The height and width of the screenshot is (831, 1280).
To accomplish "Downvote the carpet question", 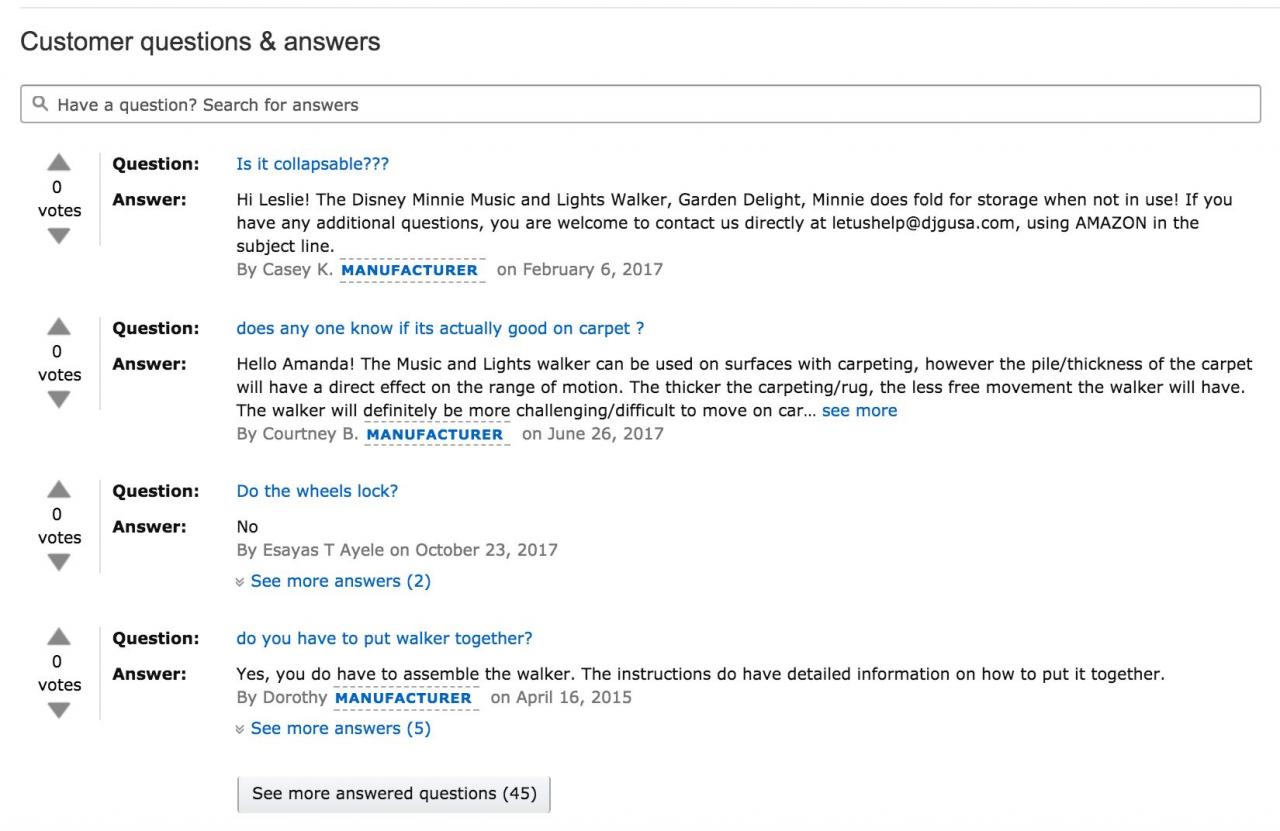I will [59, 400].
